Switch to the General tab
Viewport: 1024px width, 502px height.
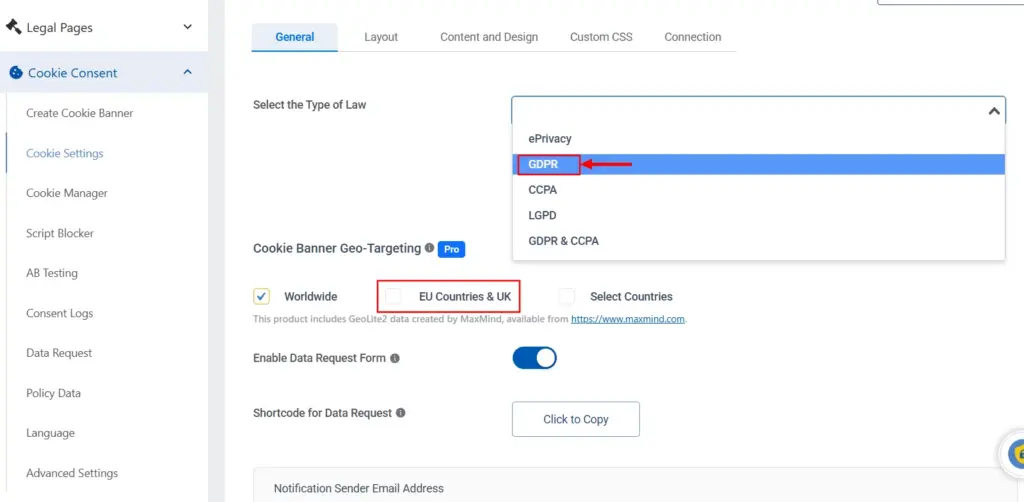(x=295, y=37)
